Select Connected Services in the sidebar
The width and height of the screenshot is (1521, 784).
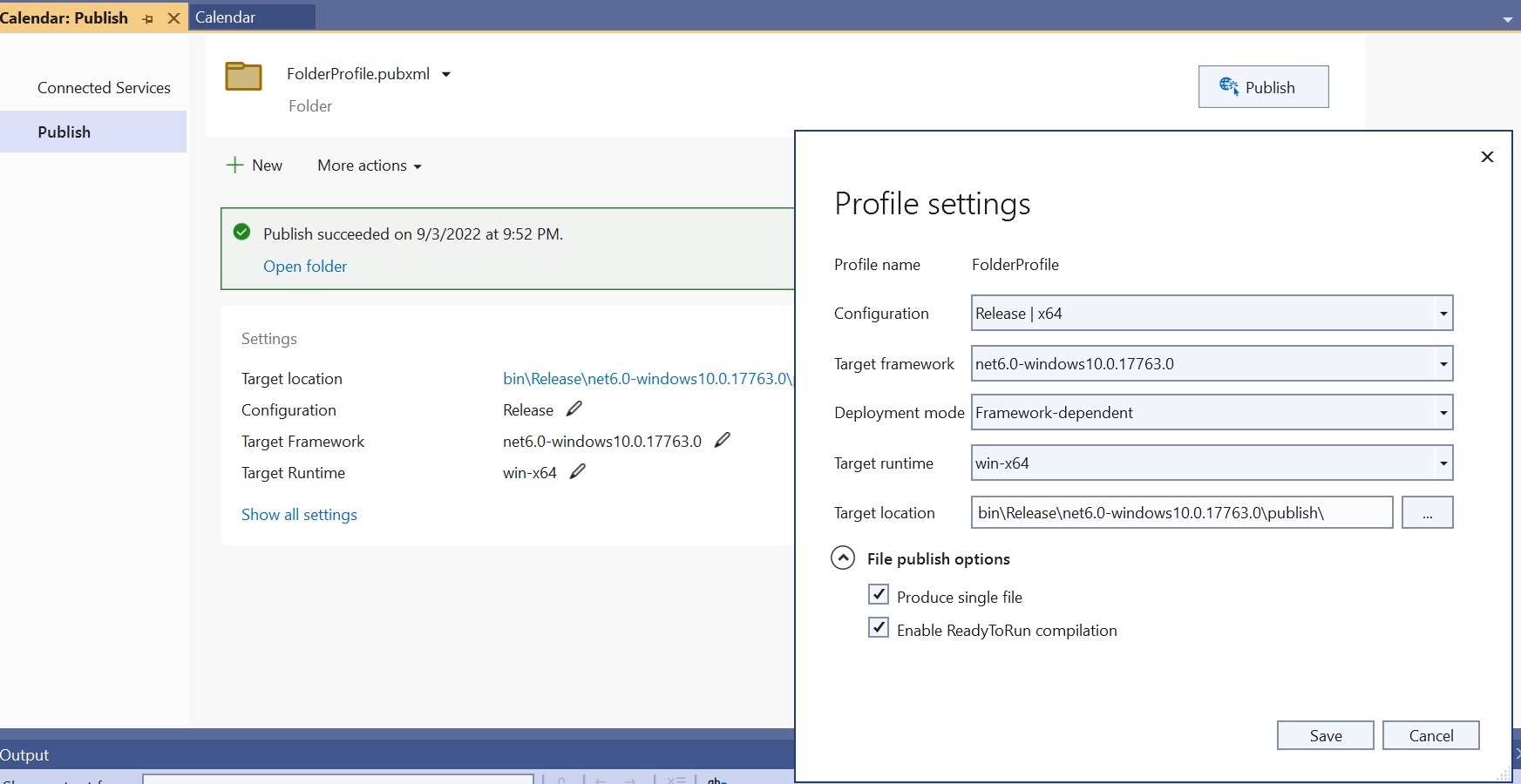point(104,87)
